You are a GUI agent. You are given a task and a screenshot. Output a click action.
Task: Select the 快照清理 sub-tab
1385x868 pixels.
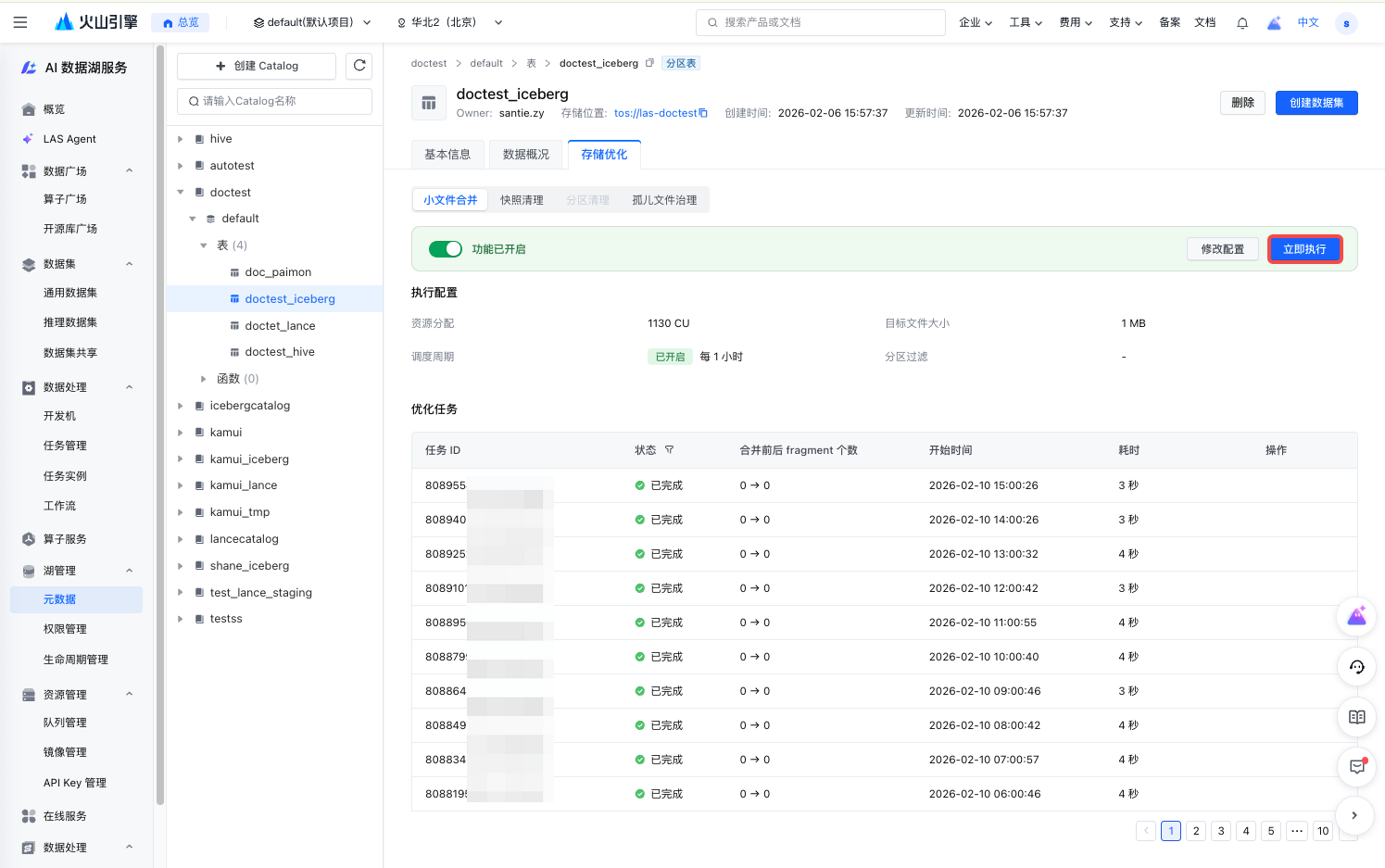522,200
